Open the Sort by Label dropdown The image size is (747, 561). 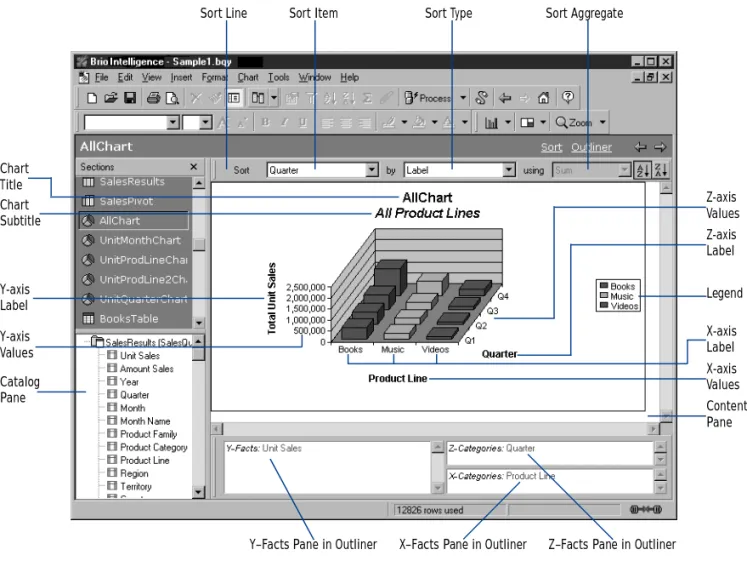coord(509,170)
